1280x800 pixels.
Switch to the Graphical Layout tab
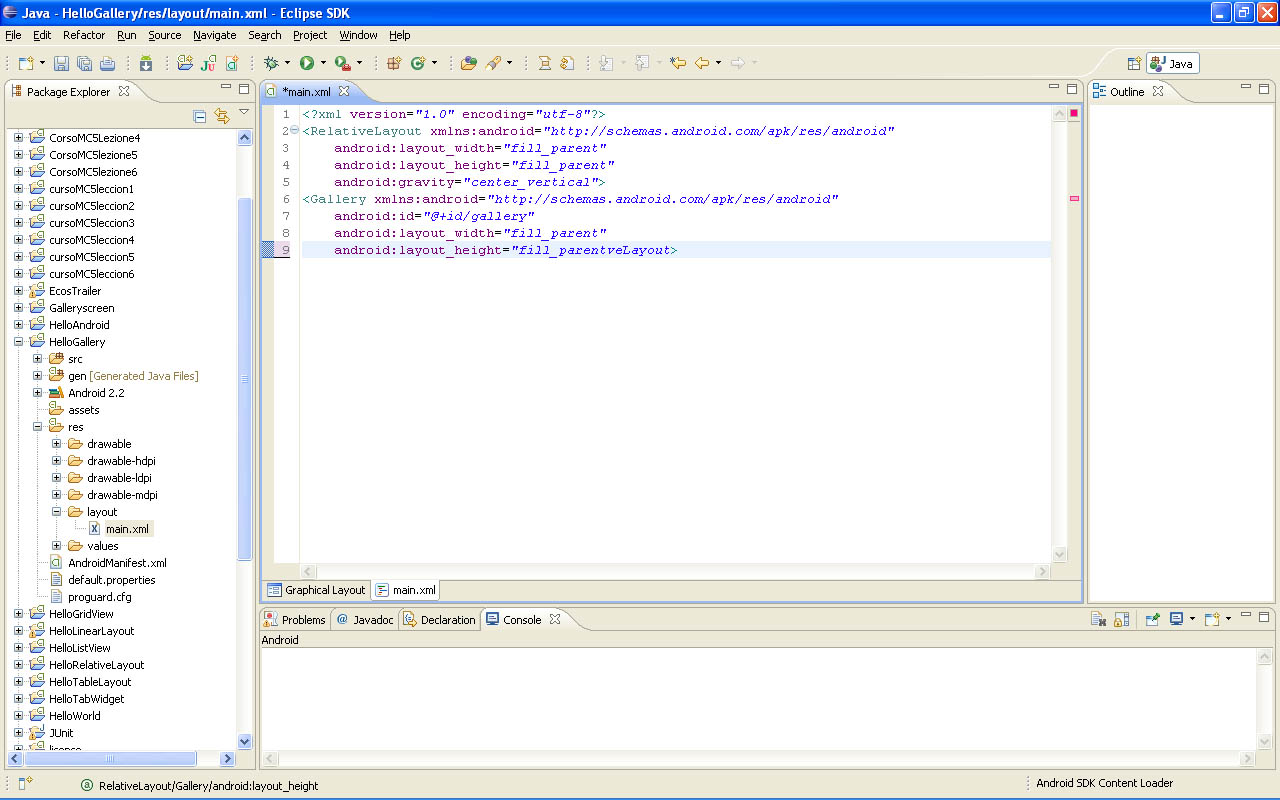pos(316,590)
